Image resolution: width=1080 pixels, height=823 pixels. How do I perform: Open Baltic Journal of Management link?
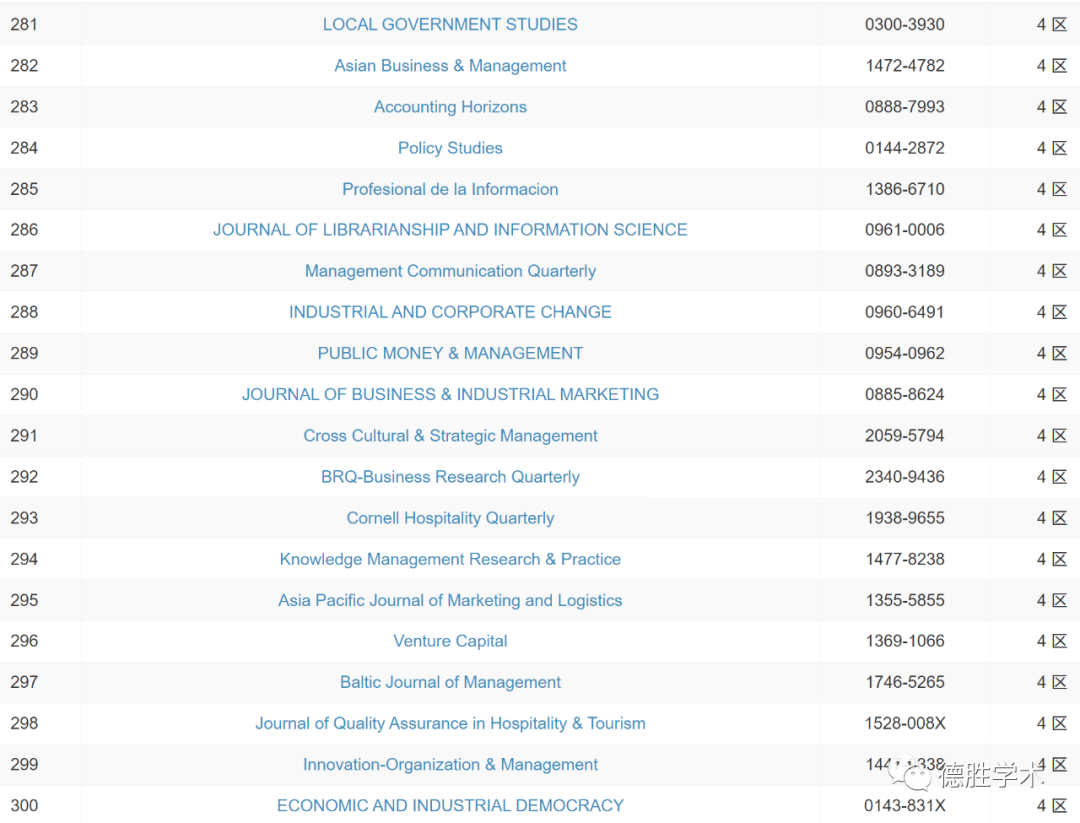pyautogui.click(x=450, y=683)
